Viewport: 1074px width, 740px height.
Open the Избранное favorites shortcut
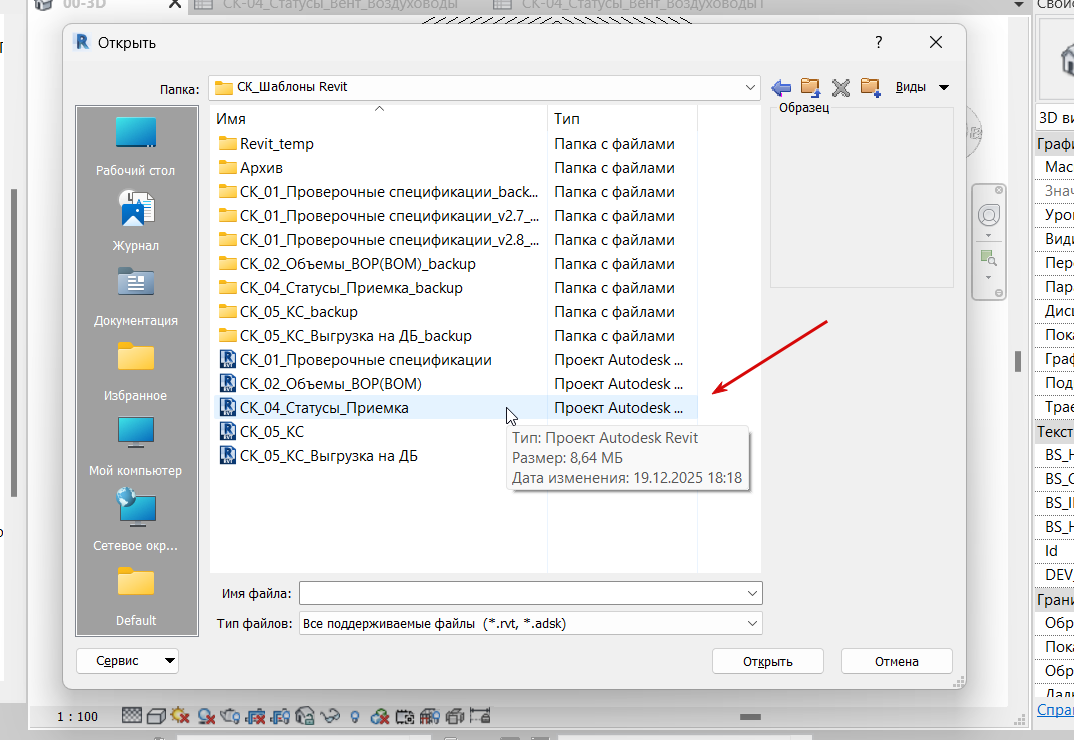136,372
